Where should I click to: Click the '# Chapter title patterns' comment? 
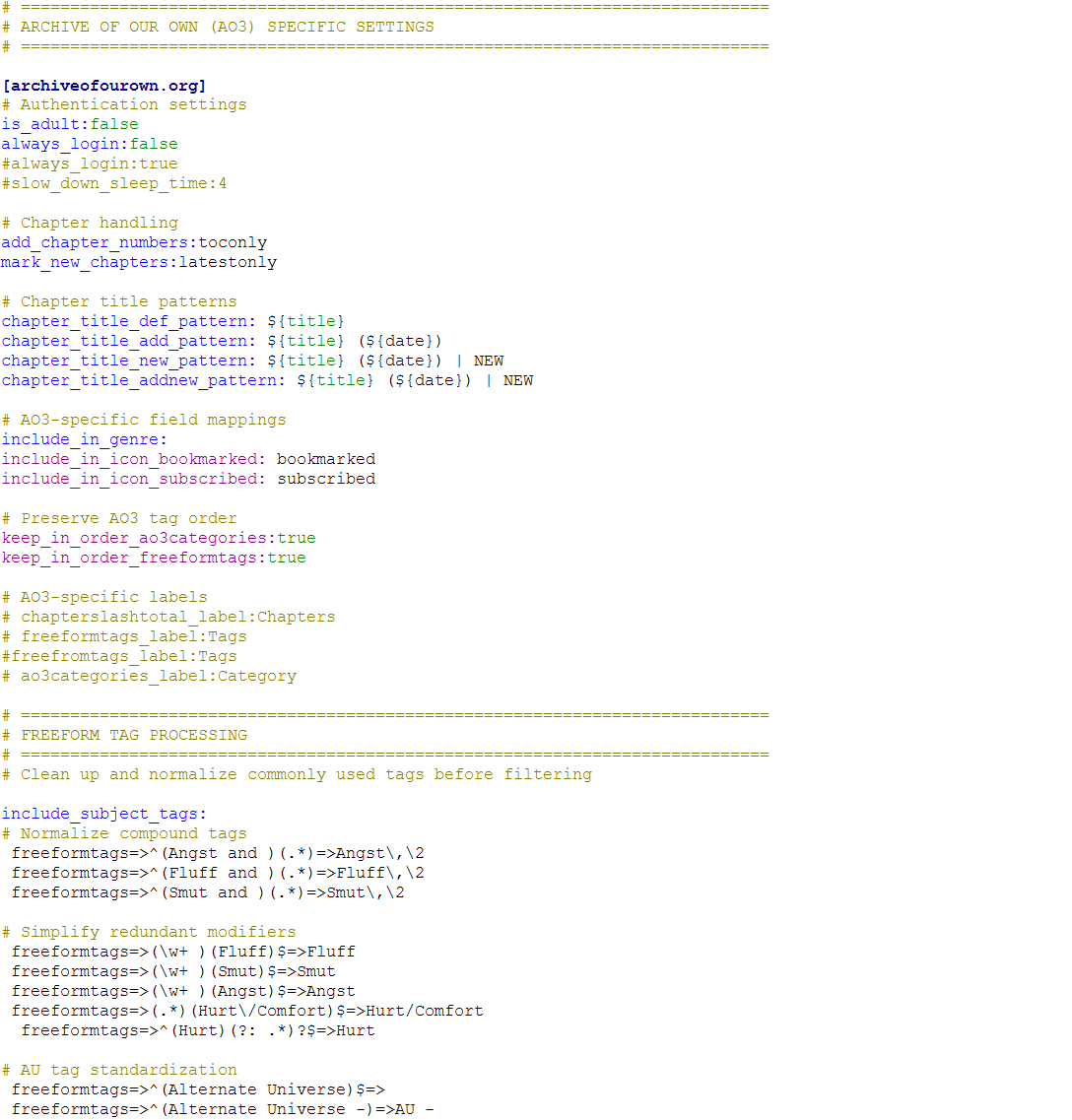(x=119, y=301)
